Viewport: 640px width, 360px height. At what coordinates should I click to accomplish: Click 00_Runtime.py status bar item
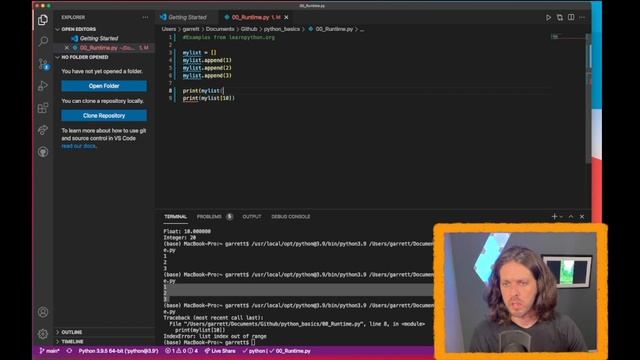click(290, 351)
